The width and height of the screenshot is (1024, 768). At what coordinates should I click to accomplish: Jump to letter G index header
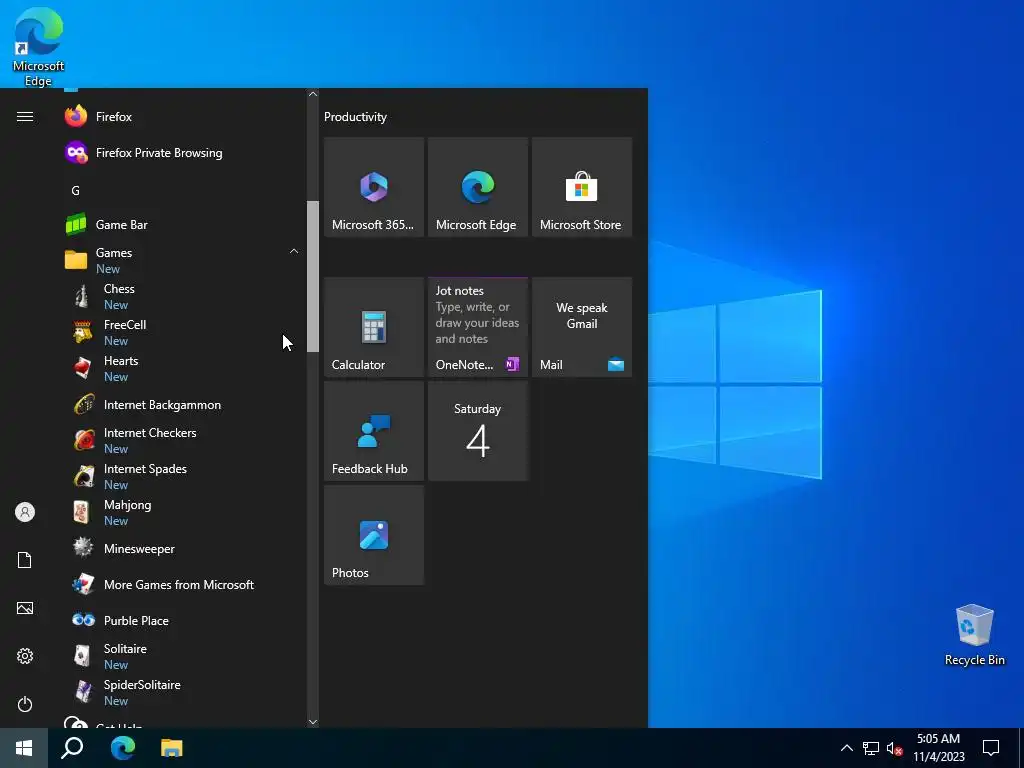coord(75,191)
